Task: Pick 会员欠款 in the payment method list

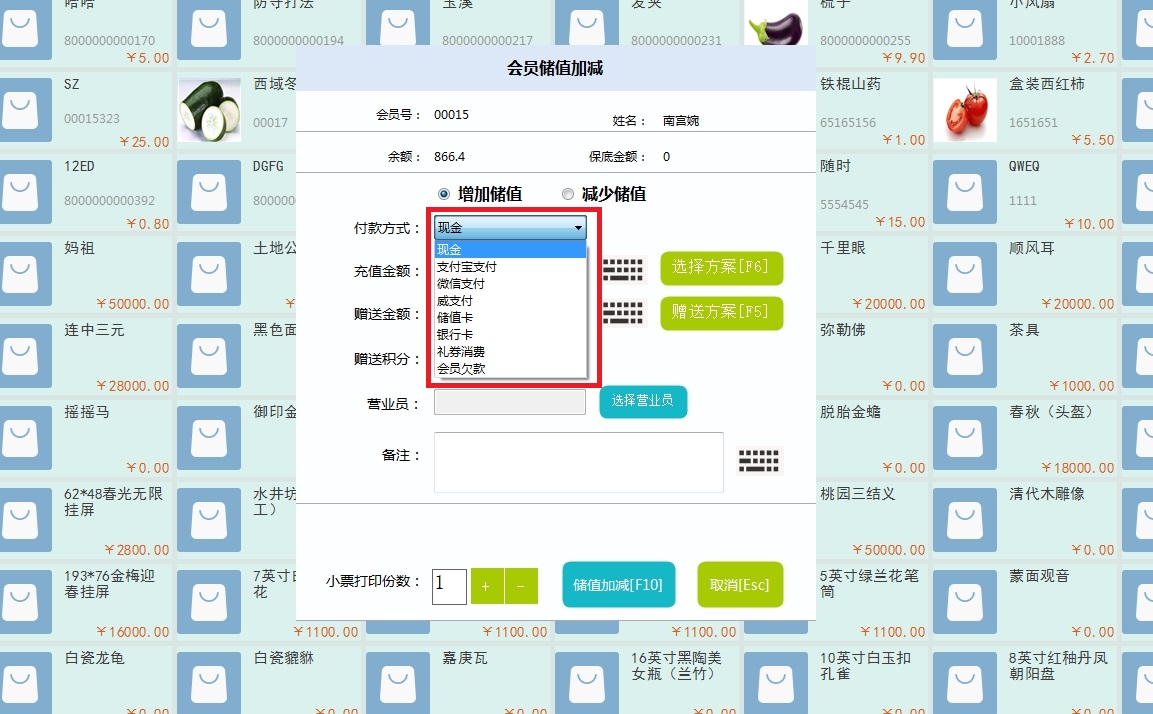Action: tap(461, 369)
